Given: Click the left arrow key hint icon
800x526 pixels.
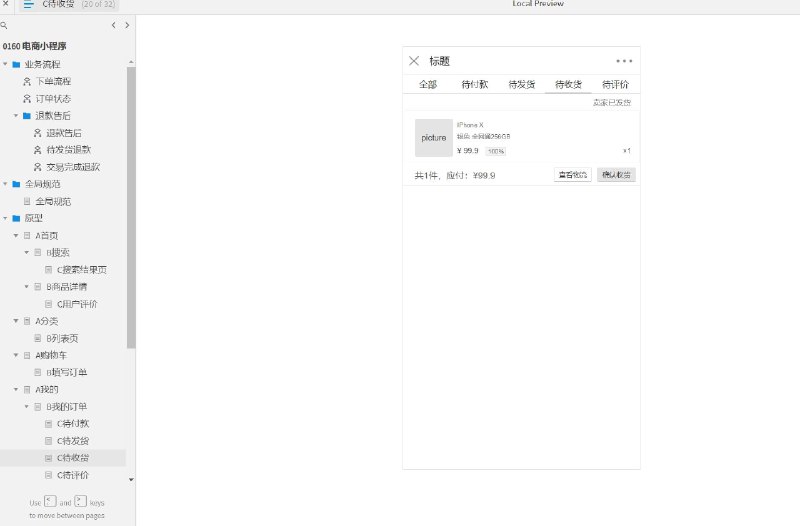Looking at the screenshot, I should 50,502.
